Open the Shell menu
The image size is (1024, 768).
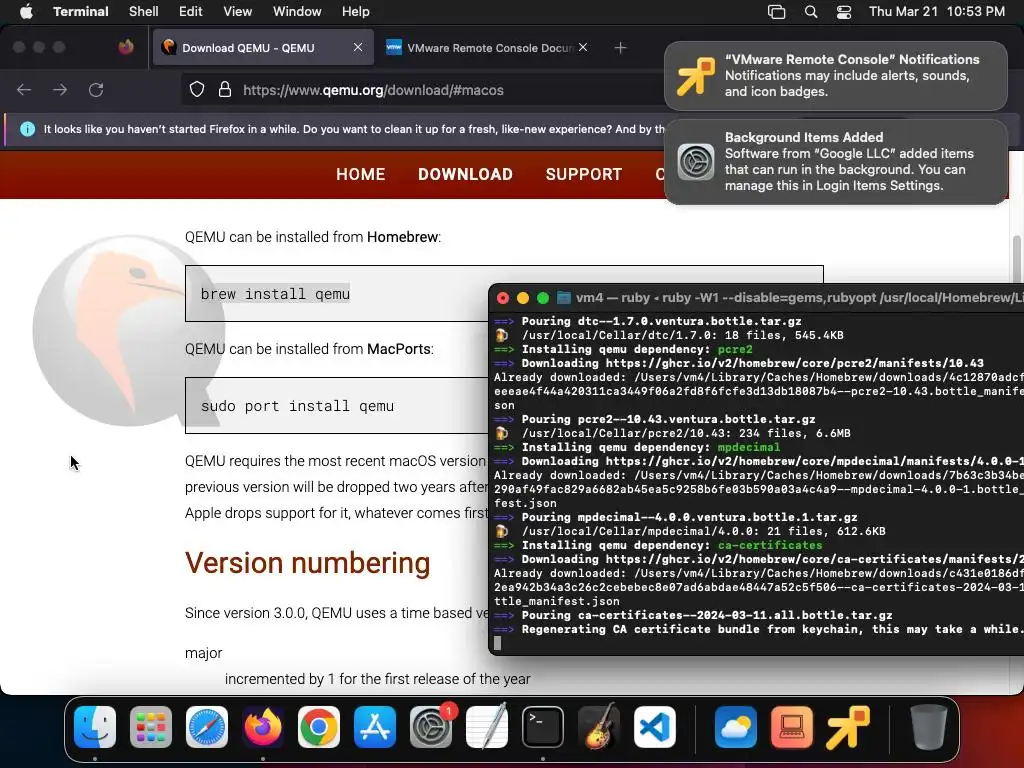coord(144,12)
